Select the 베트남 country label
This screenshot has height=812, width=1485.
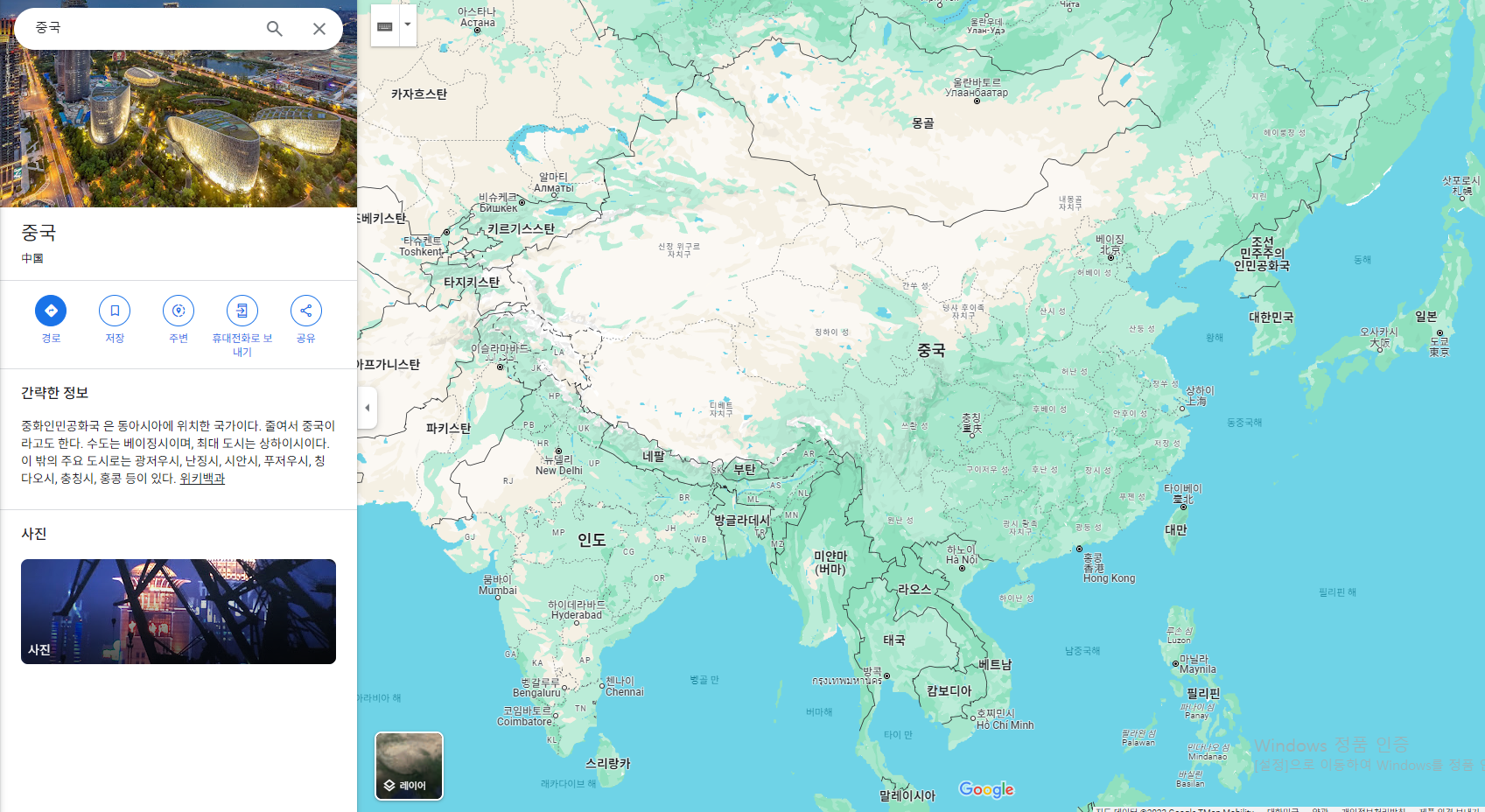tap(995, 665)
